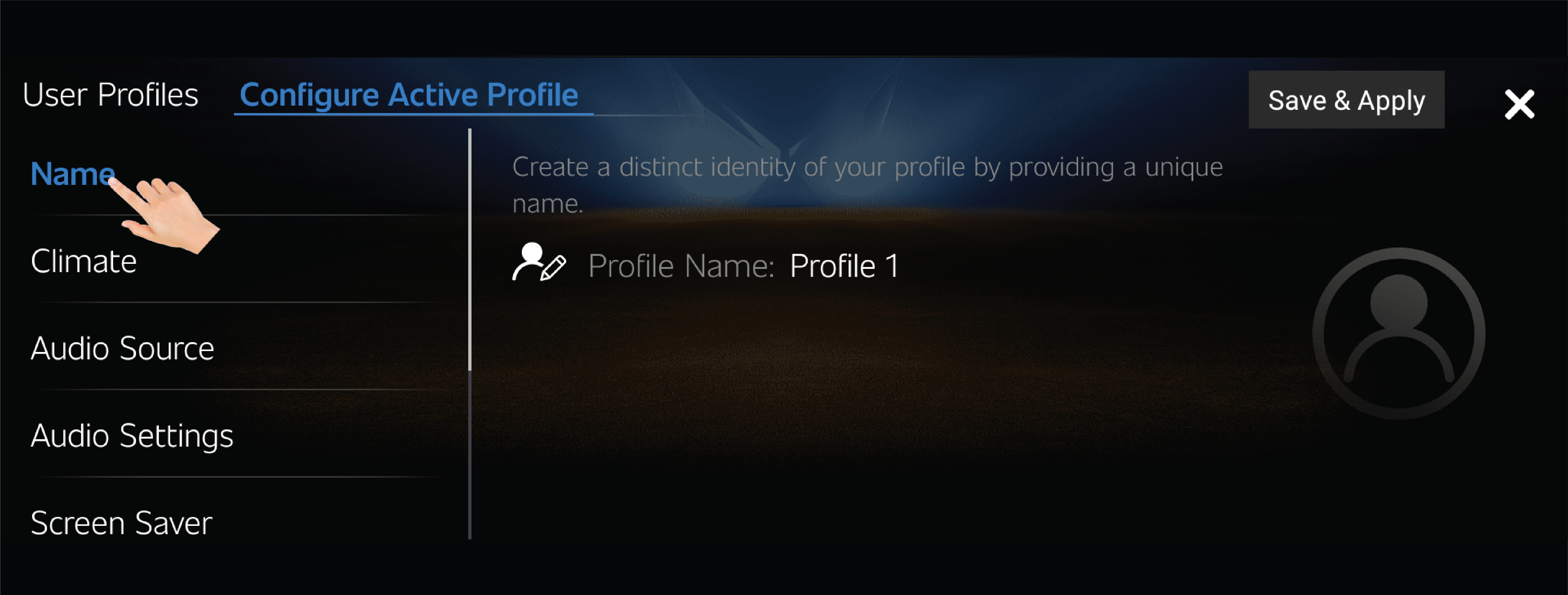Open the Configure Active Profile tab

click(x=409, y=95)
